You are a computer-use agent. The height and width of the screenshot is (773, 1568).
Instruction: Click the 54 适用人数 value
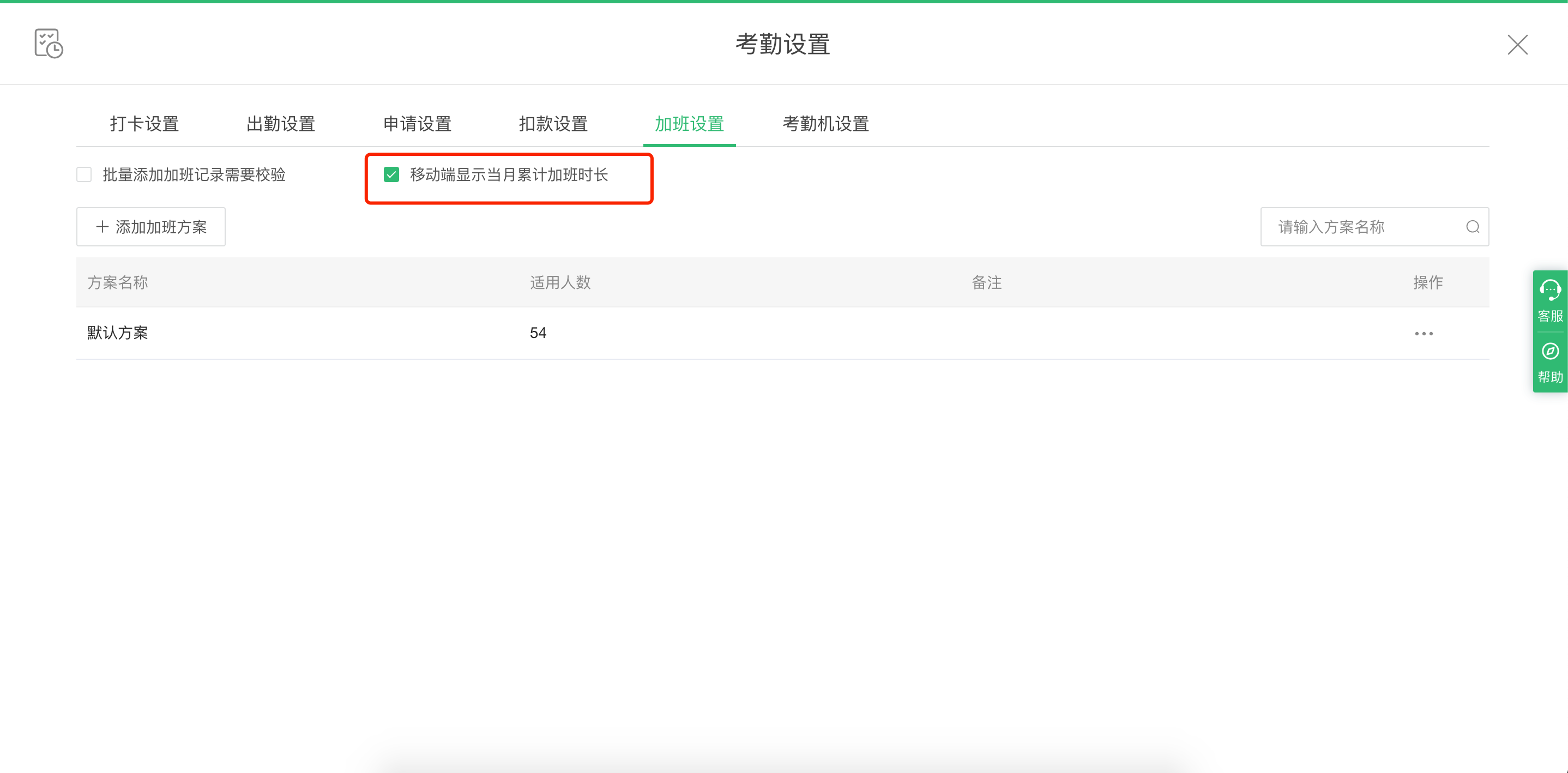538,333
